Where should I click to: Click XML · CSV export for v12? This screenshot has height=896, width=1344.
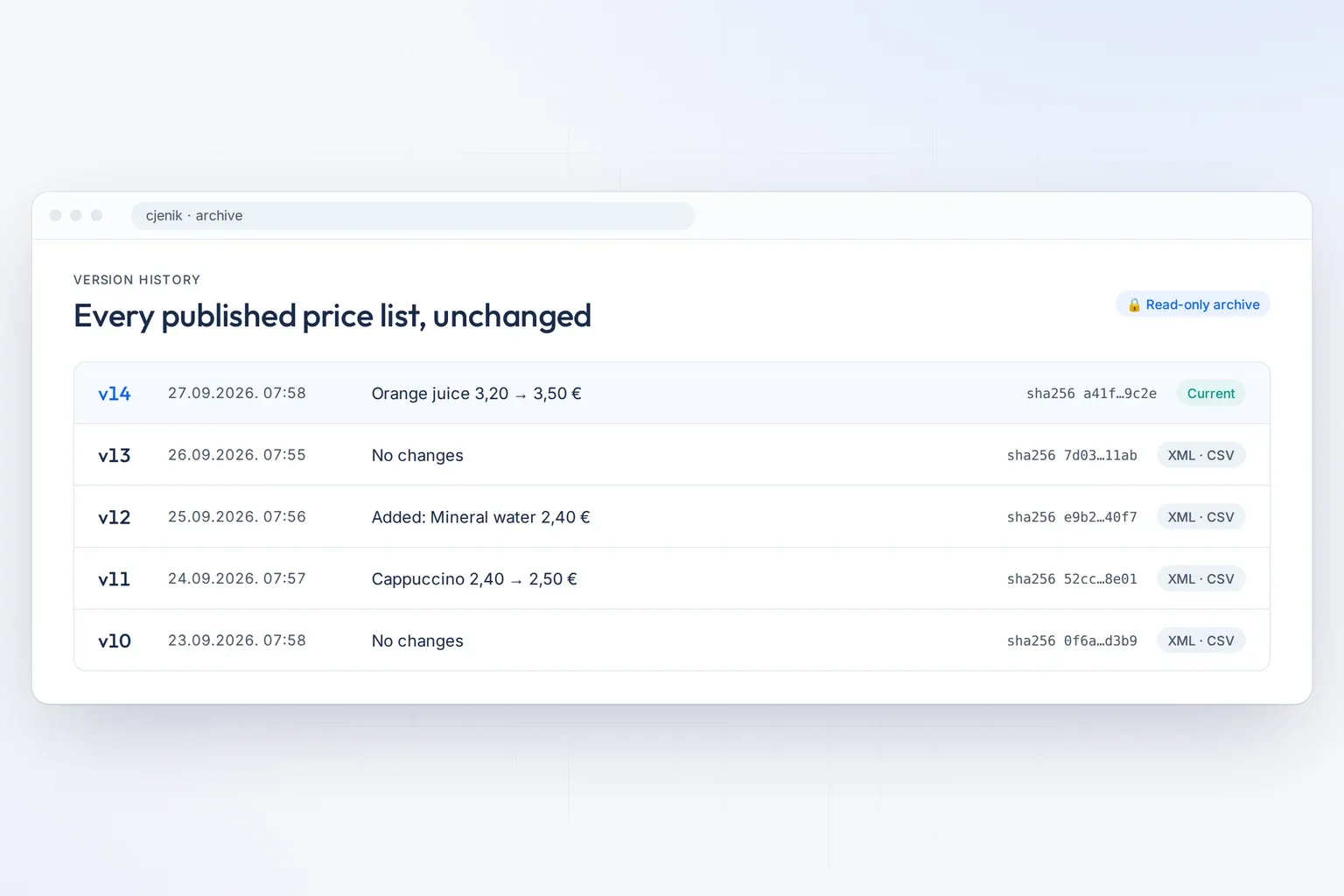point(1201,517)
